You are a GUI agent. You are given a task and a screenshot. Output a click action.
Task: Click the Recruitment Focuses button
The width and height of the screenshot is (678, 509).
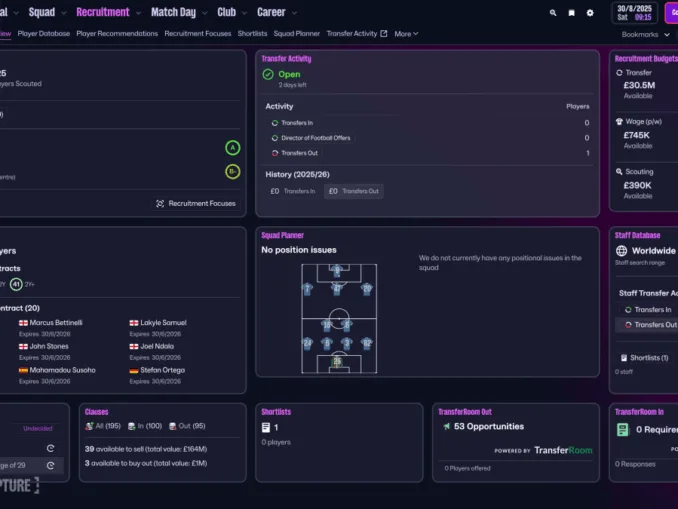196,203
